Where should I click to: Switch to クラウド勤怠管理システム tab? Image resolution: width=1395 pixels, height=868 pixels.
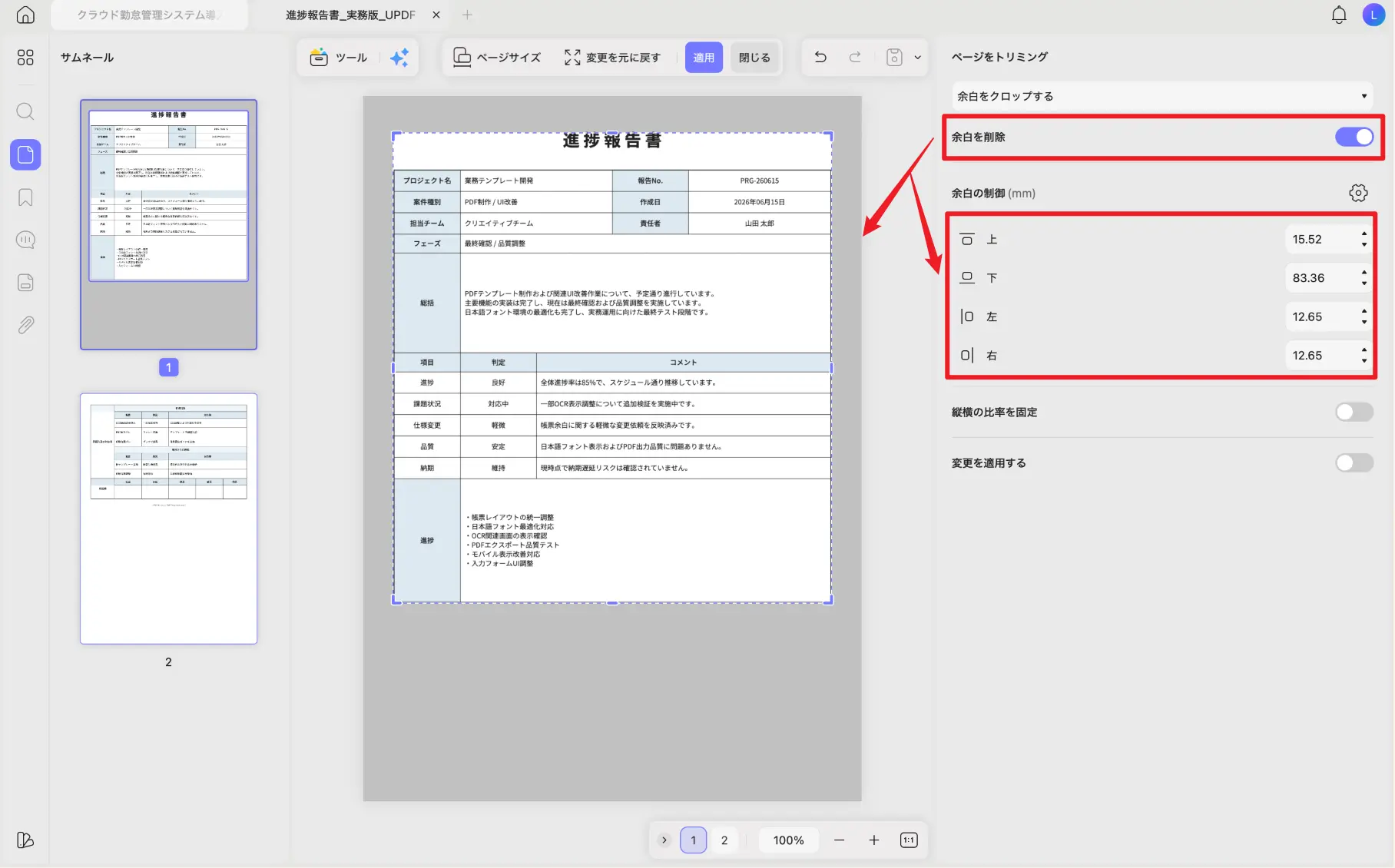point(149,15)
